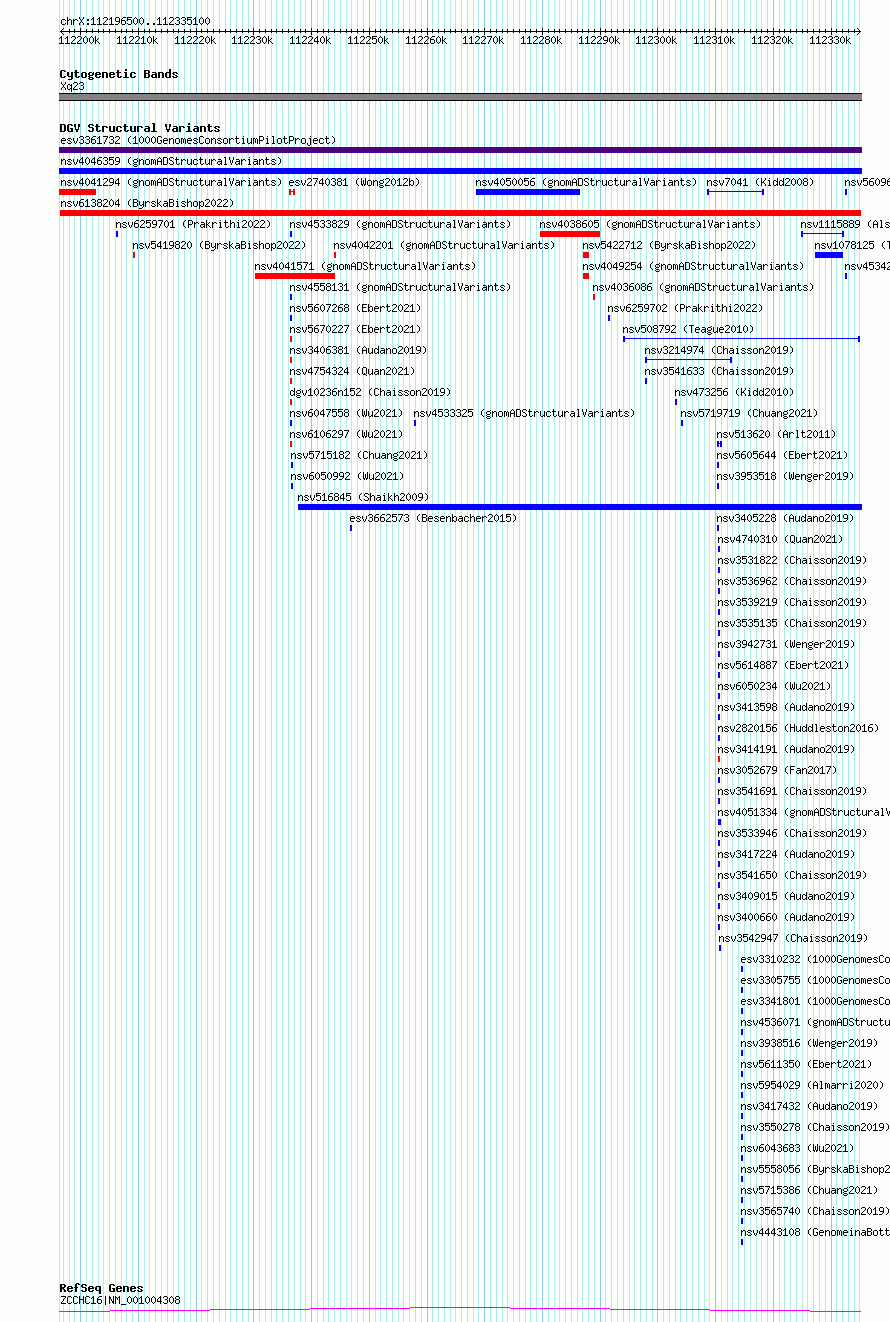Viewport: 890px width, 1322px height.
Task: Select nsv6043683 (Wu2021) label
Action: [x=797, y=1149]
